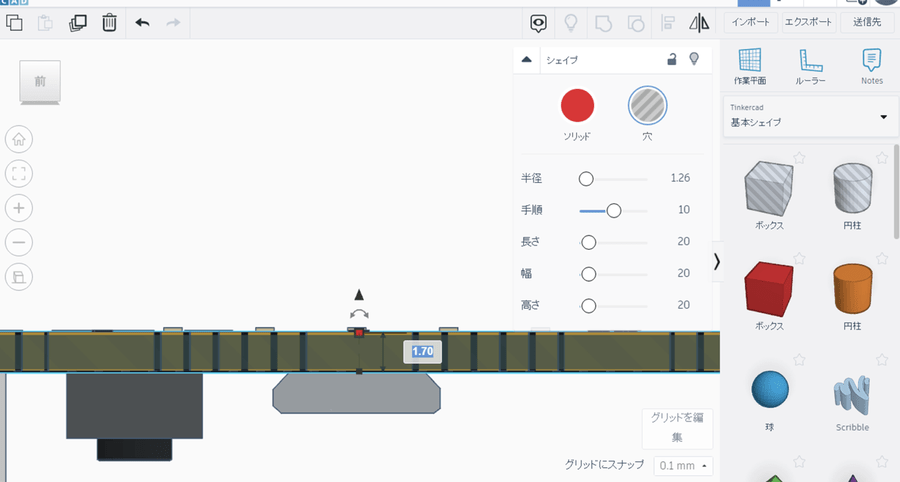Favorite the 球 star
The height and width of the screenshot is (482, 900).
point(799,360)
